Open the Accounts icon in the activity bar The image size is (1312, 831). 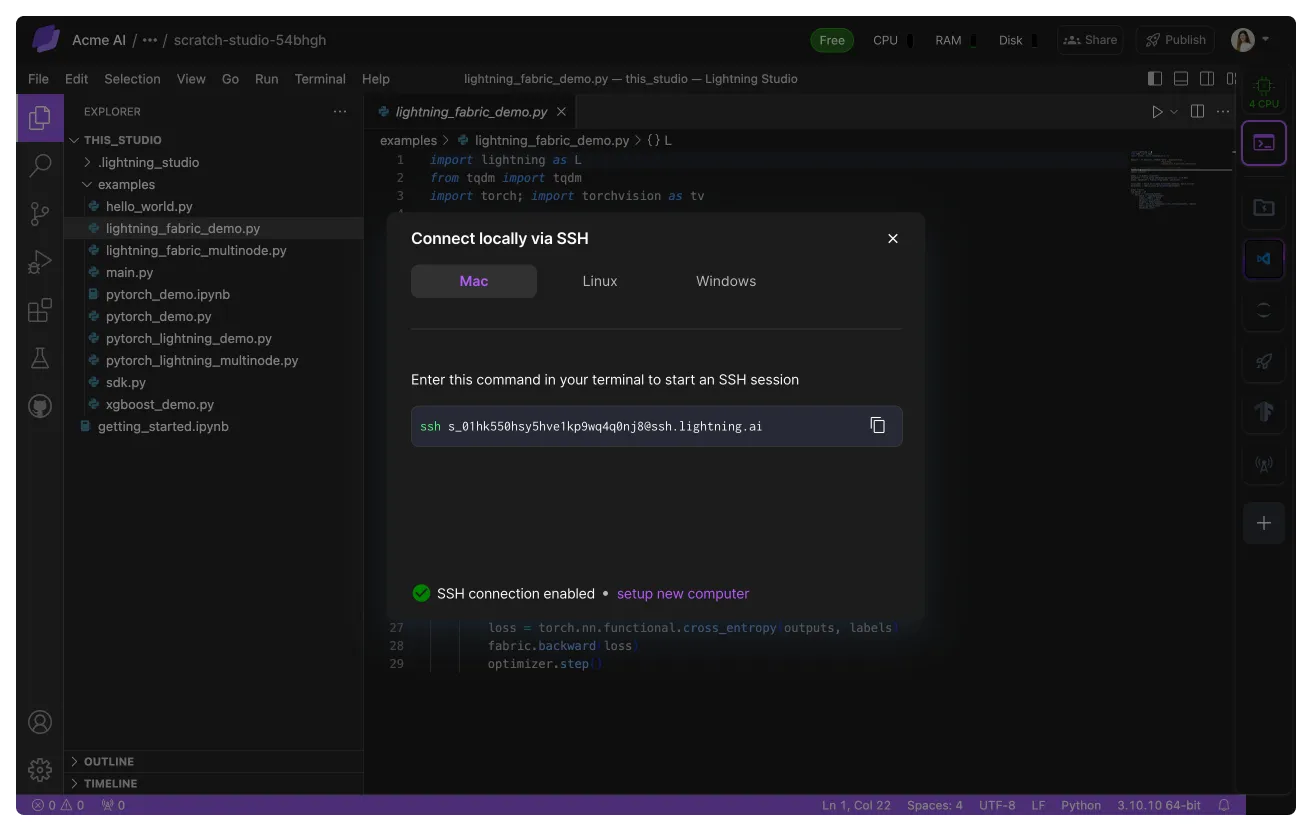pos(40,722)
